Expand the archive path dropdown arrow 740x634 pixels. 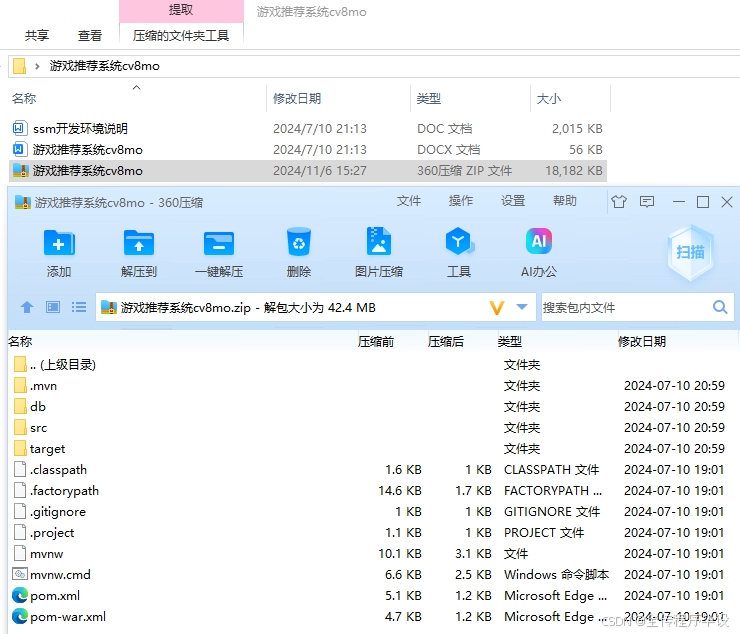coord(522,307)
